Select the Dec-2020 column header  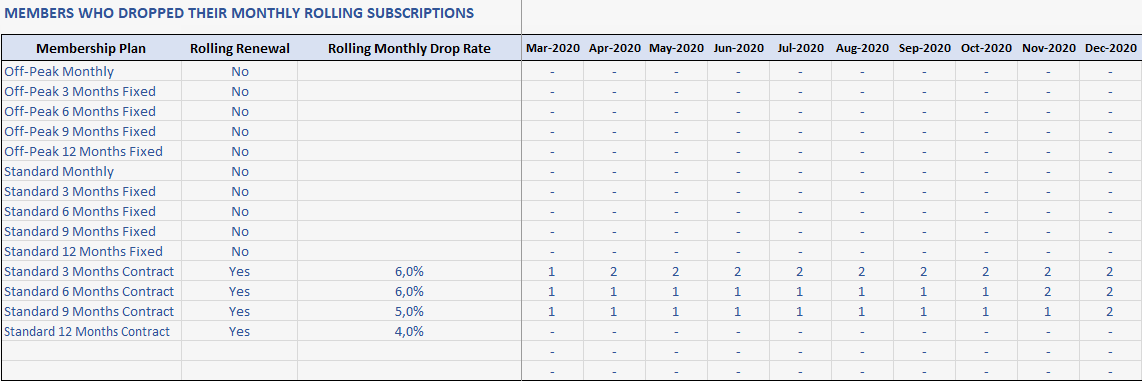[1110, 49]
